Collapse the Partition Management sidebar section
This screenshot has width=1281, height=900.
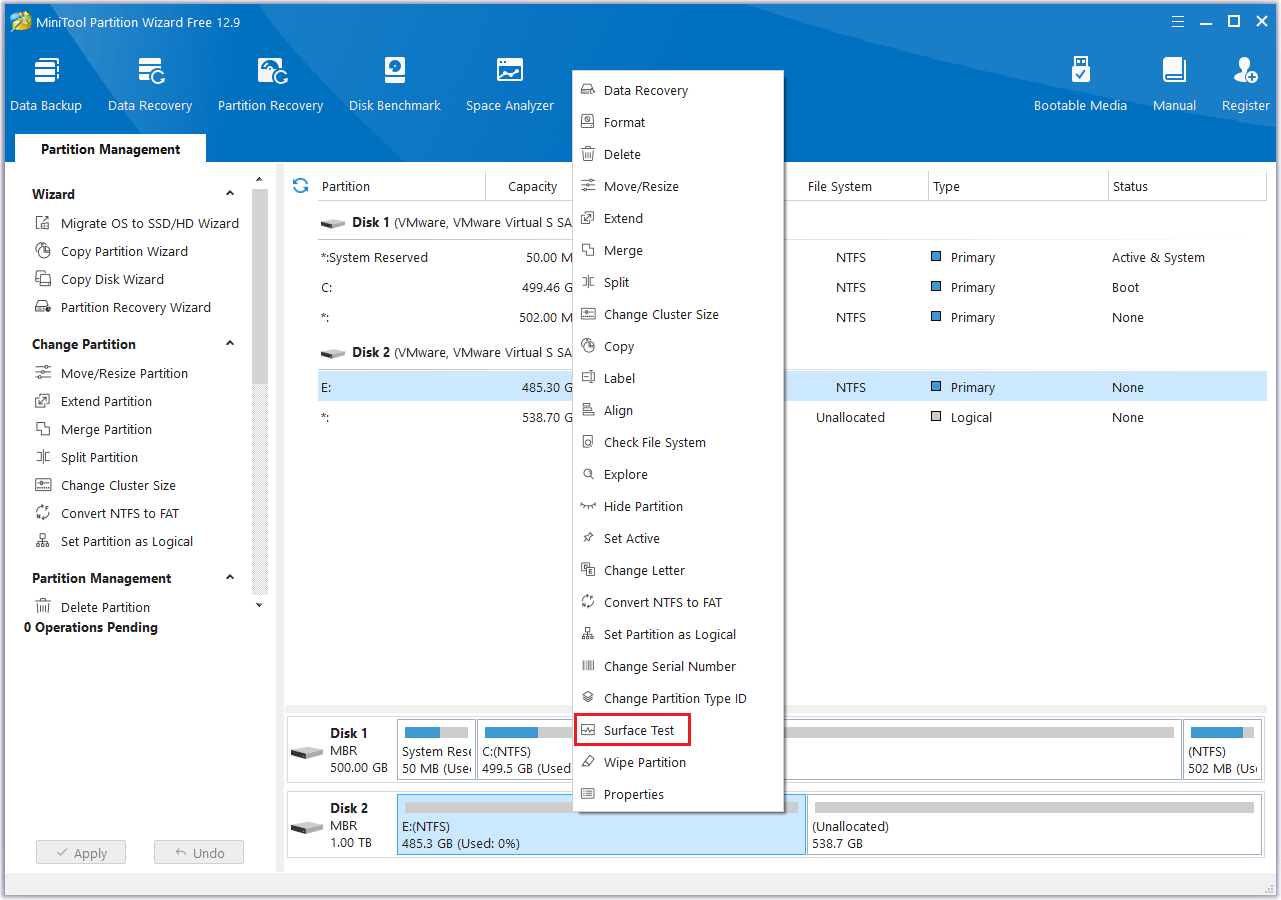pos(230,578)
